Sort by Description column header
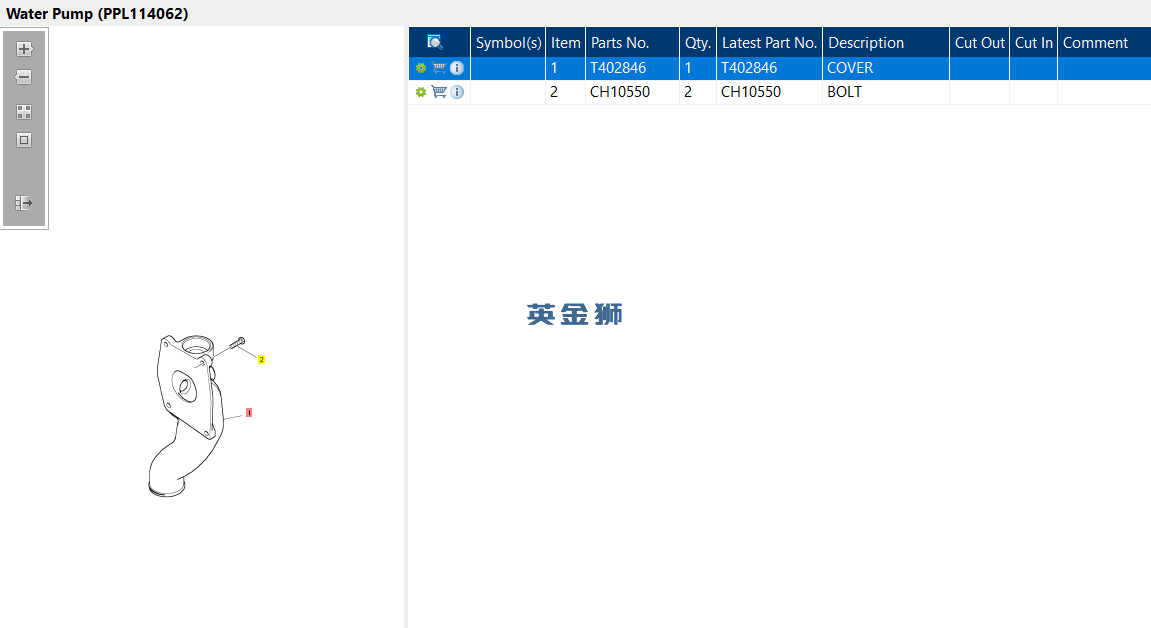The image size is (1151, 628). (x=885, y=43)
